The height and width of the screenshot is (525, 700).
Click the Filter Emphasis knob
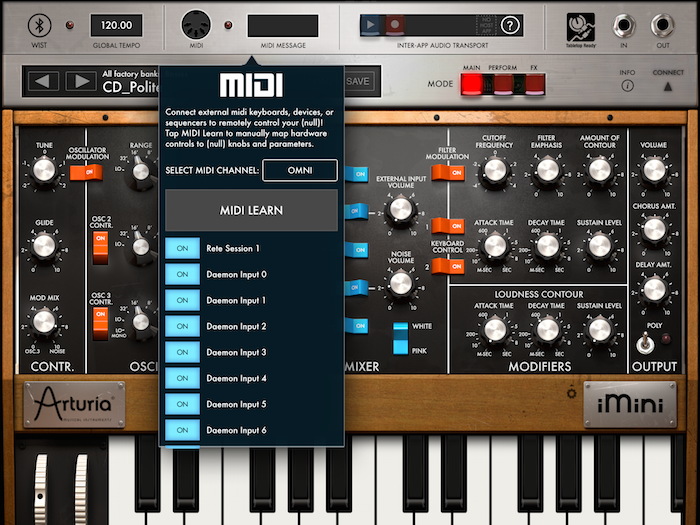548,170
